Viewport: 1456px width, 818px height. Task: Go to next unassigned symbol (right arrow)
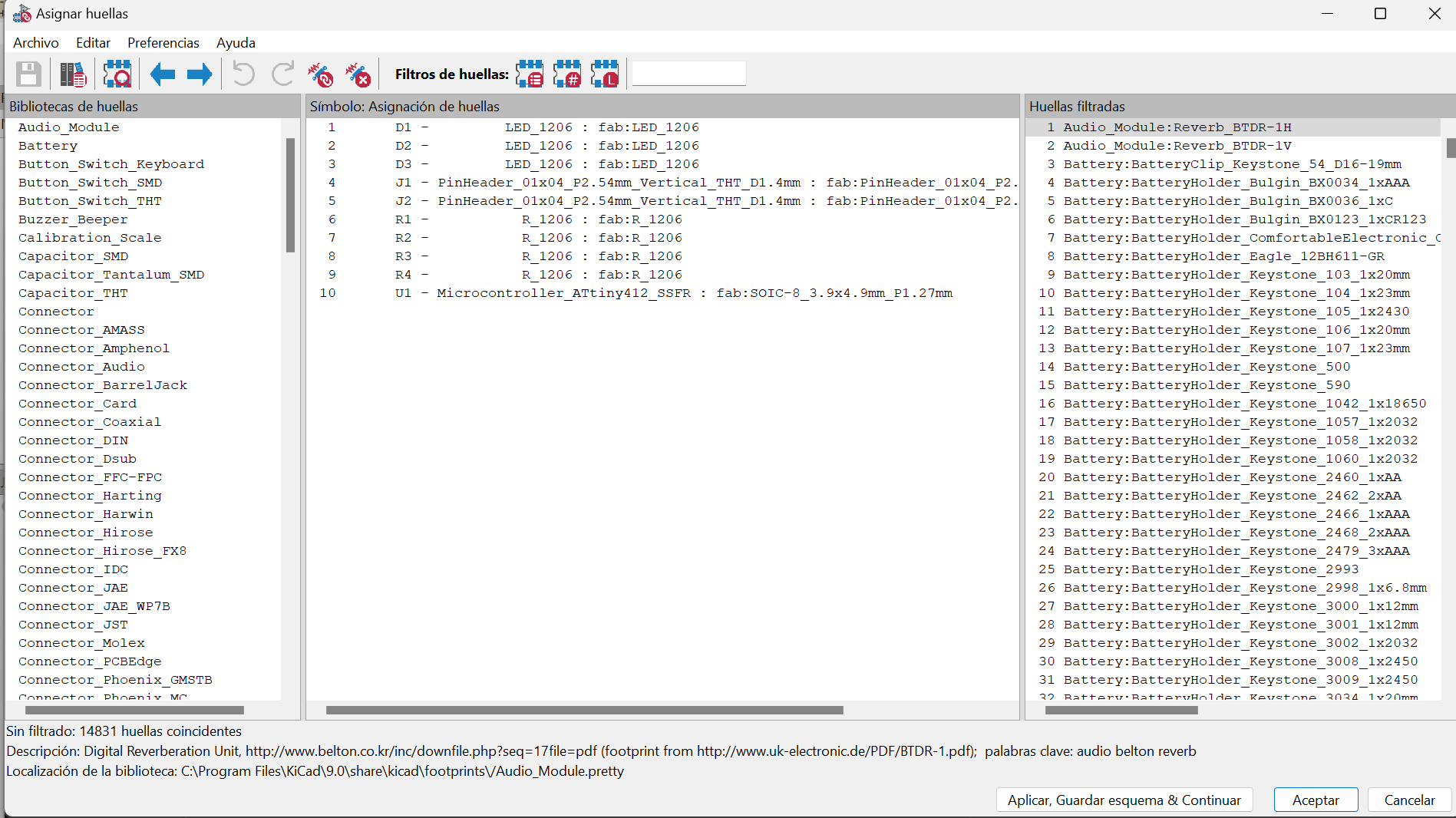[200, 74]
